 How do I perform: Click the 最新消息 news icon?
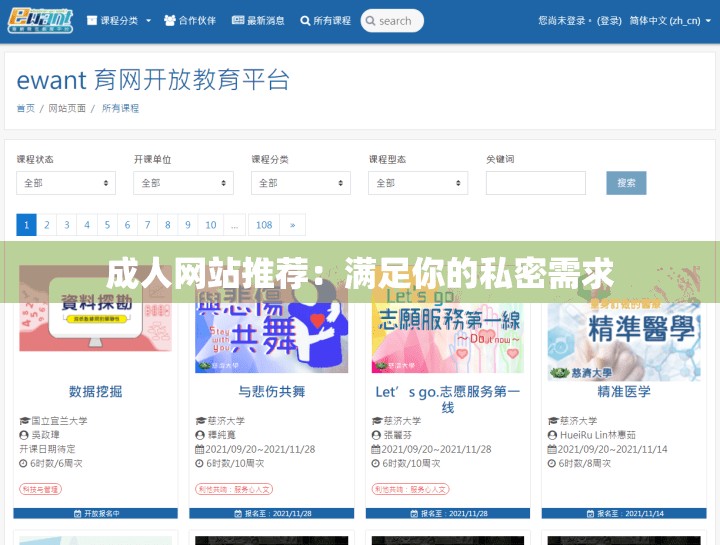click(x=238, y=20)
